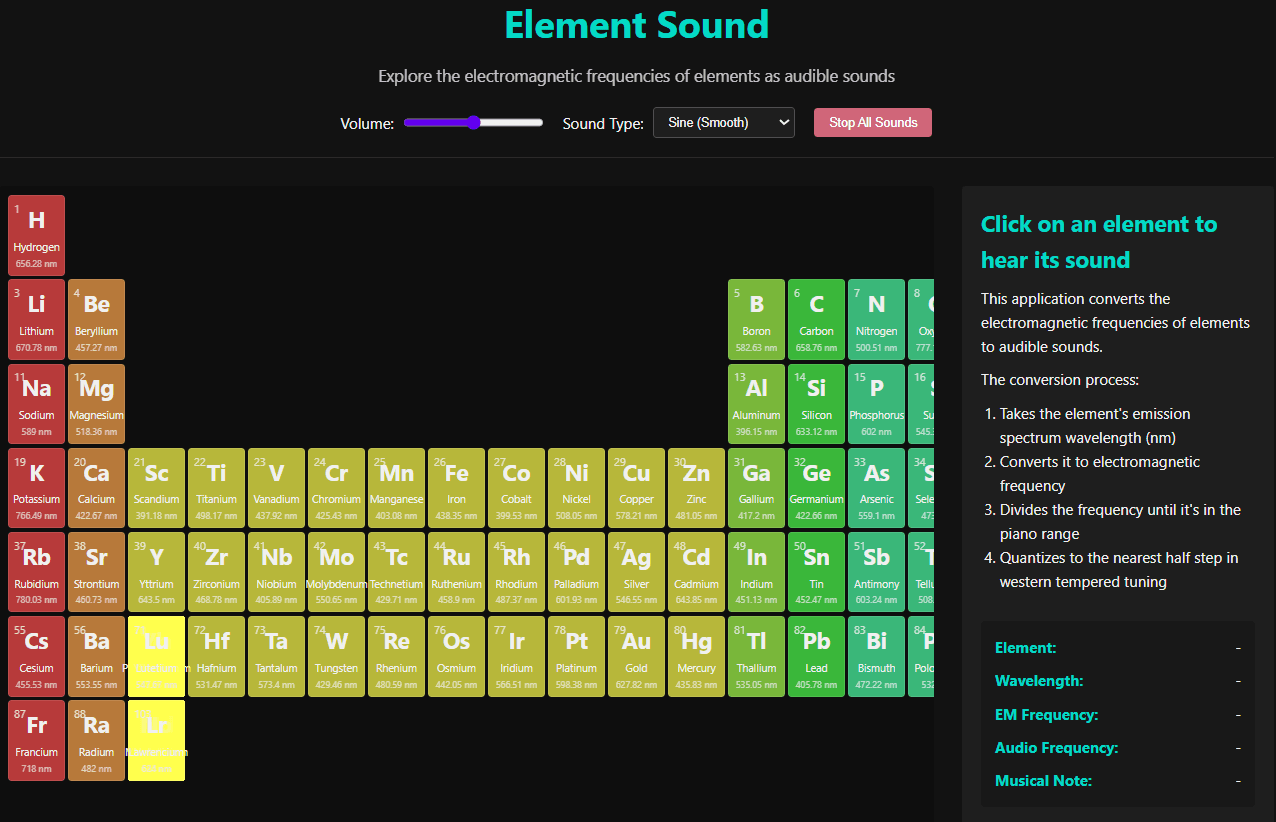This screenshot has height=822, width=1276.
Task: Select the Germanium (Ge) tile
Action: point(816,488)
